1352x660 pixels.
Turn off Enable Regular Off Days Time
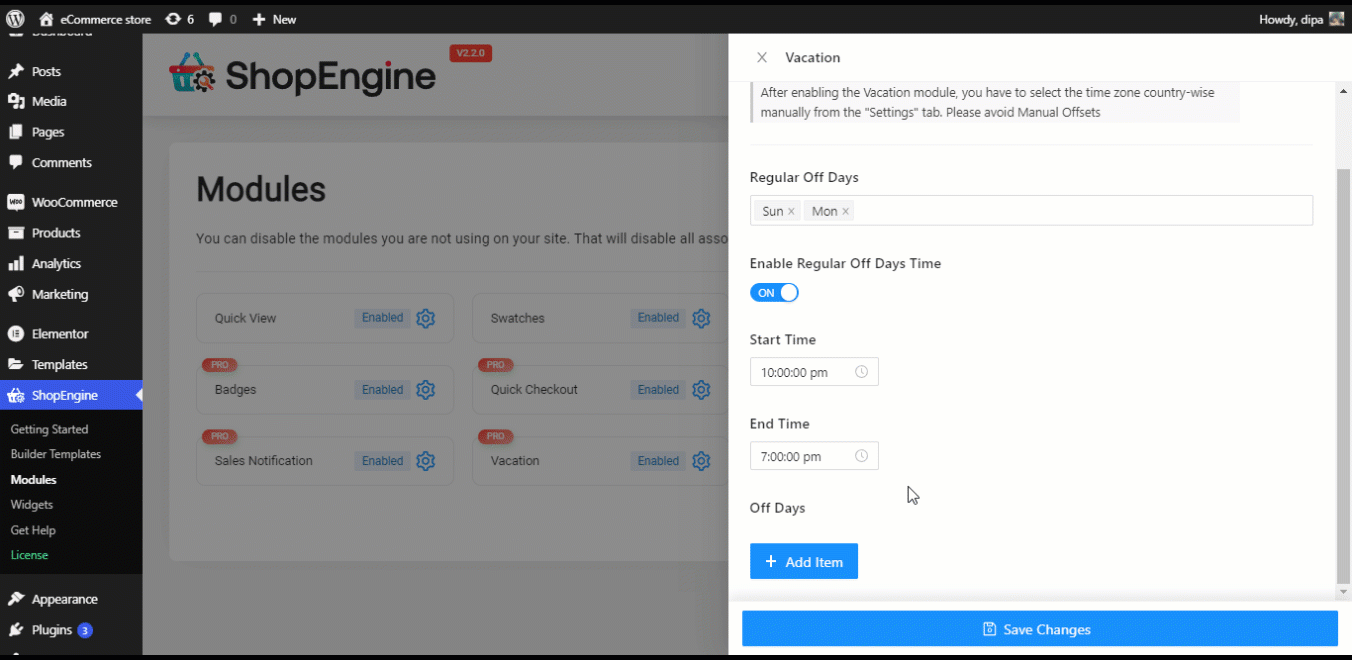774,293
